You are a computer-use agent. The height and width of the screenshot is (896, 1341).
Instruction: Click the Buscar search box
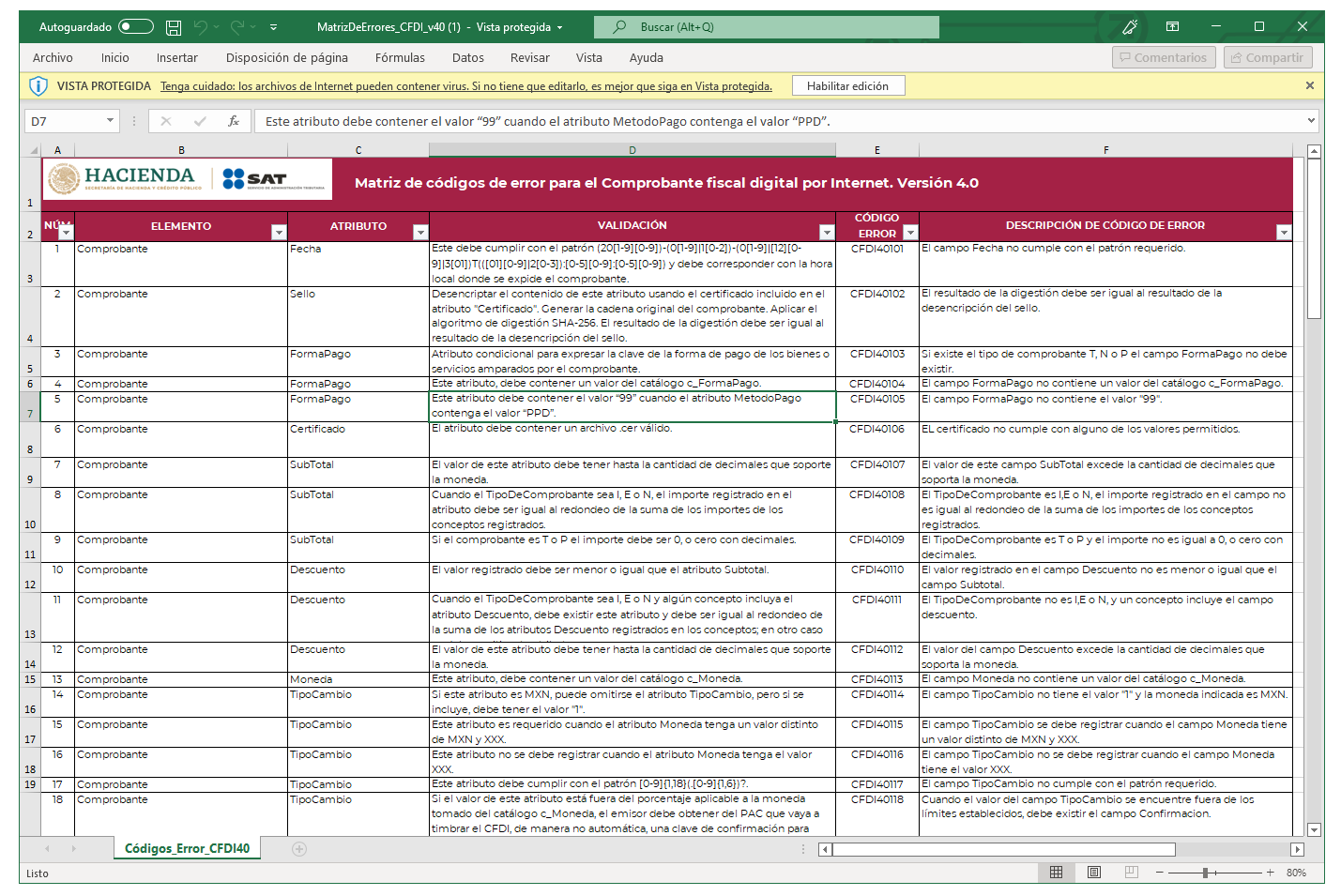tap(767, 27)
